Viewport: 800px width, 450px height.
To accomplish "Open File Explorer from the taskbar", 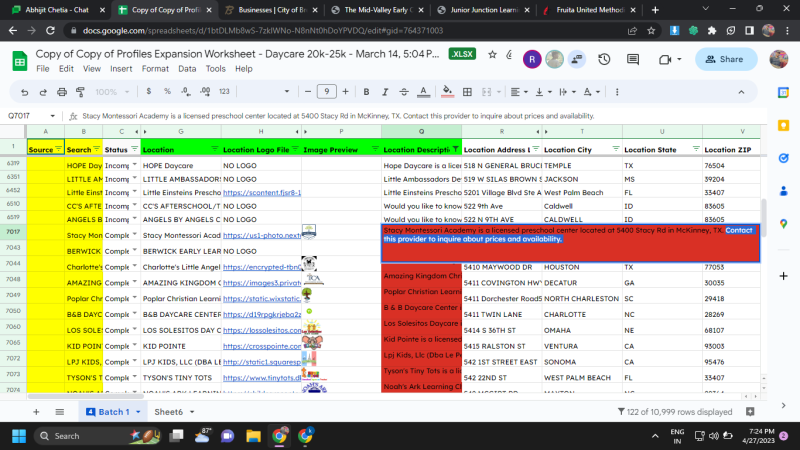I will click(x=253, y=436).
